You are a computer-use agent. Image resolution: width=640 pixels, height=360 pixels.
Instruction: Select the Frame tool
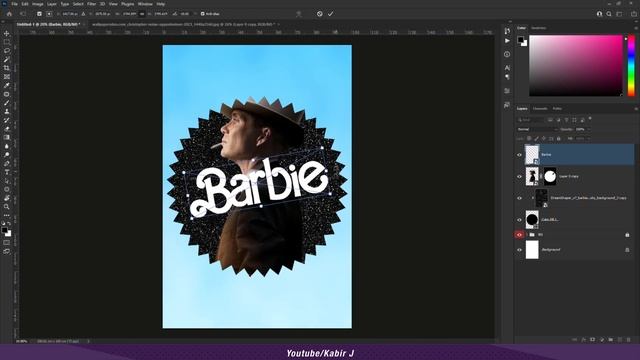[7, 77]
